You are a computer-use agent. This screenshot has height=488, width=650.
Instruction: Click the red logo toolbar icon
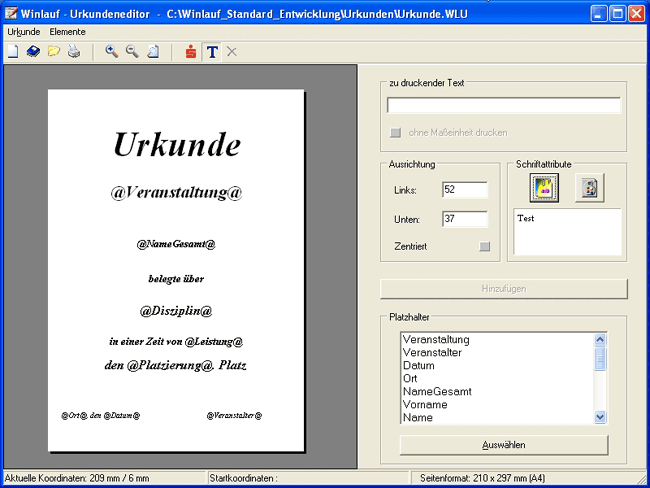coord(191,51)
